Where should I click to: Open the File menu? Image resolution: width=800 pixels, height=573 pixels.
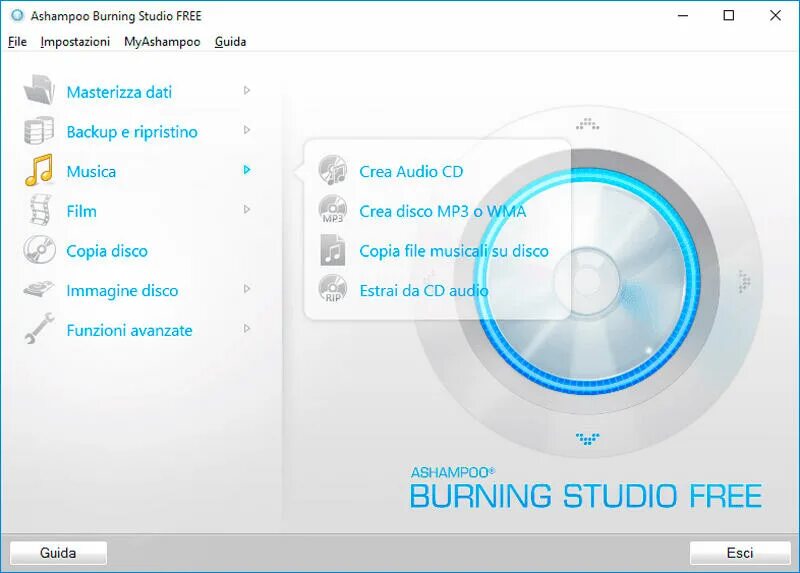17,42
